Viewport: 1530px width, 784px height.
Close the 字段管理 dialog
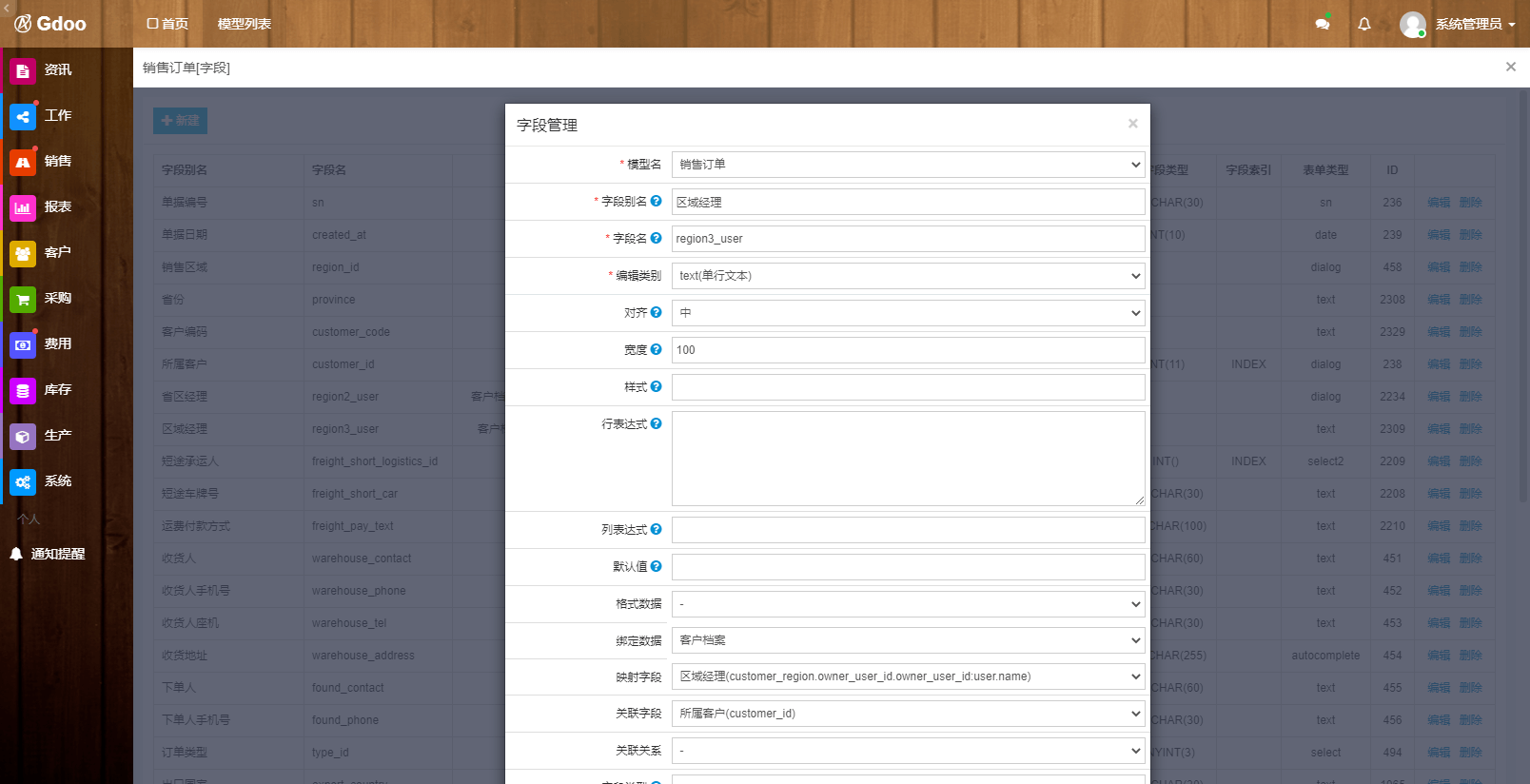(1132, 124)
